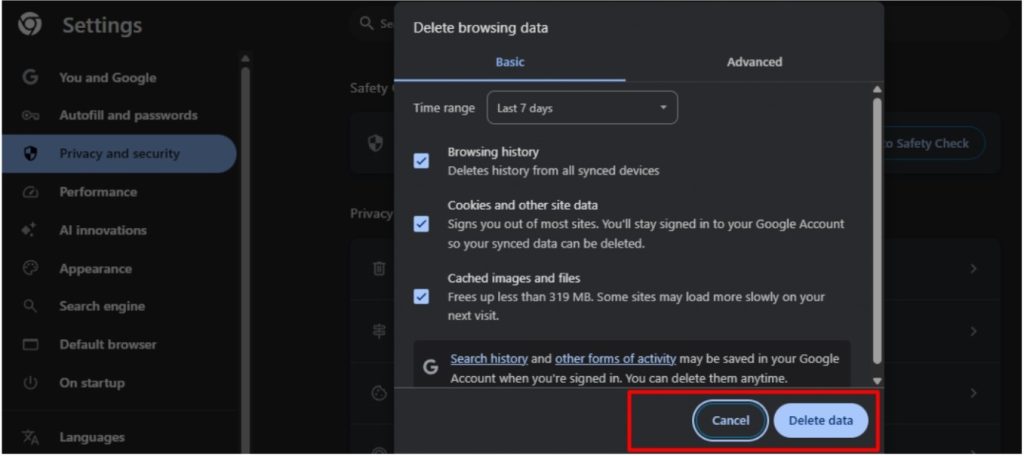Switch to the Basic tab
1024x456 pixels.
click(x=509, y=62)
